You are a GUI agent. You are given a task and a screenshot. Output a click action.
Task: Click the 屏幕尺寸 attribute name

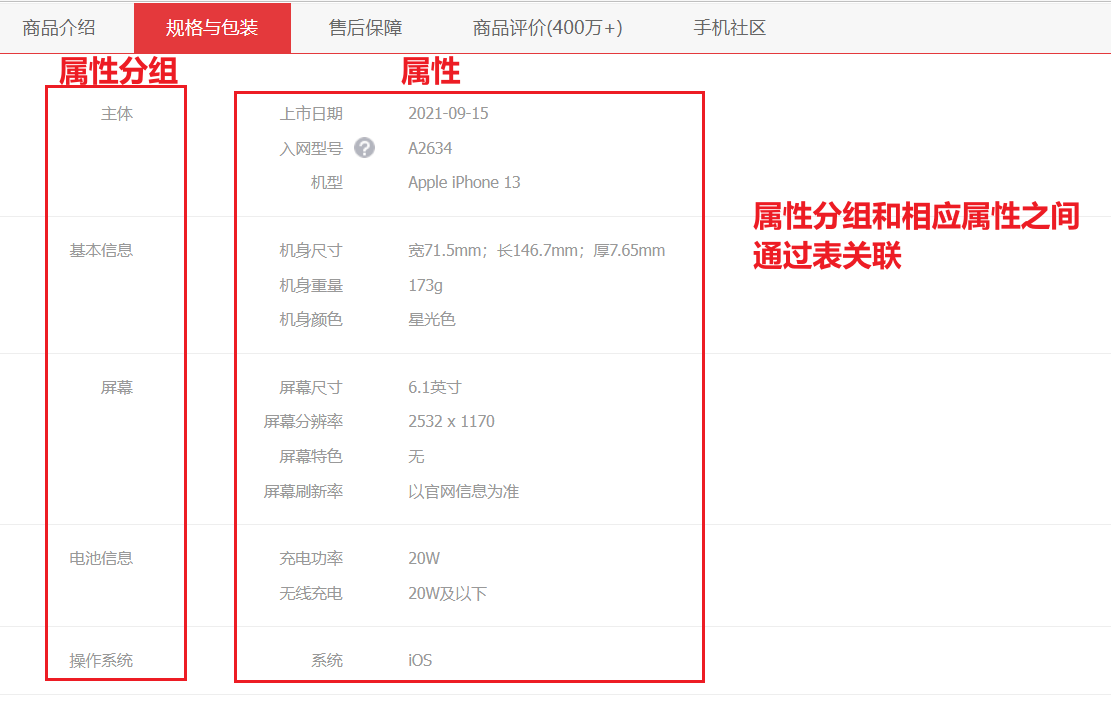(311, 387)
